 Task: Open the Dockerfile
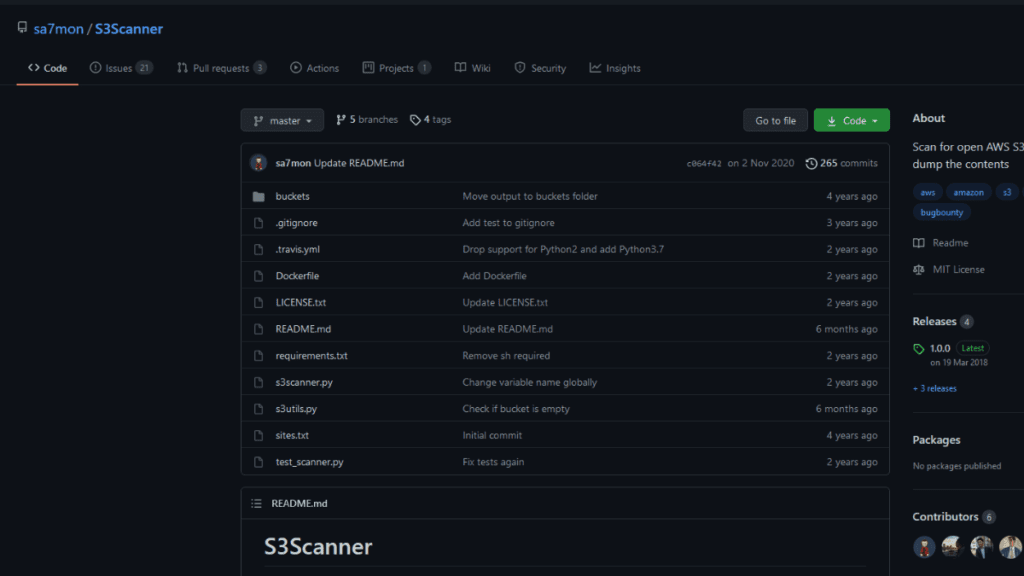pyautogui.click(x=297, y=276)
